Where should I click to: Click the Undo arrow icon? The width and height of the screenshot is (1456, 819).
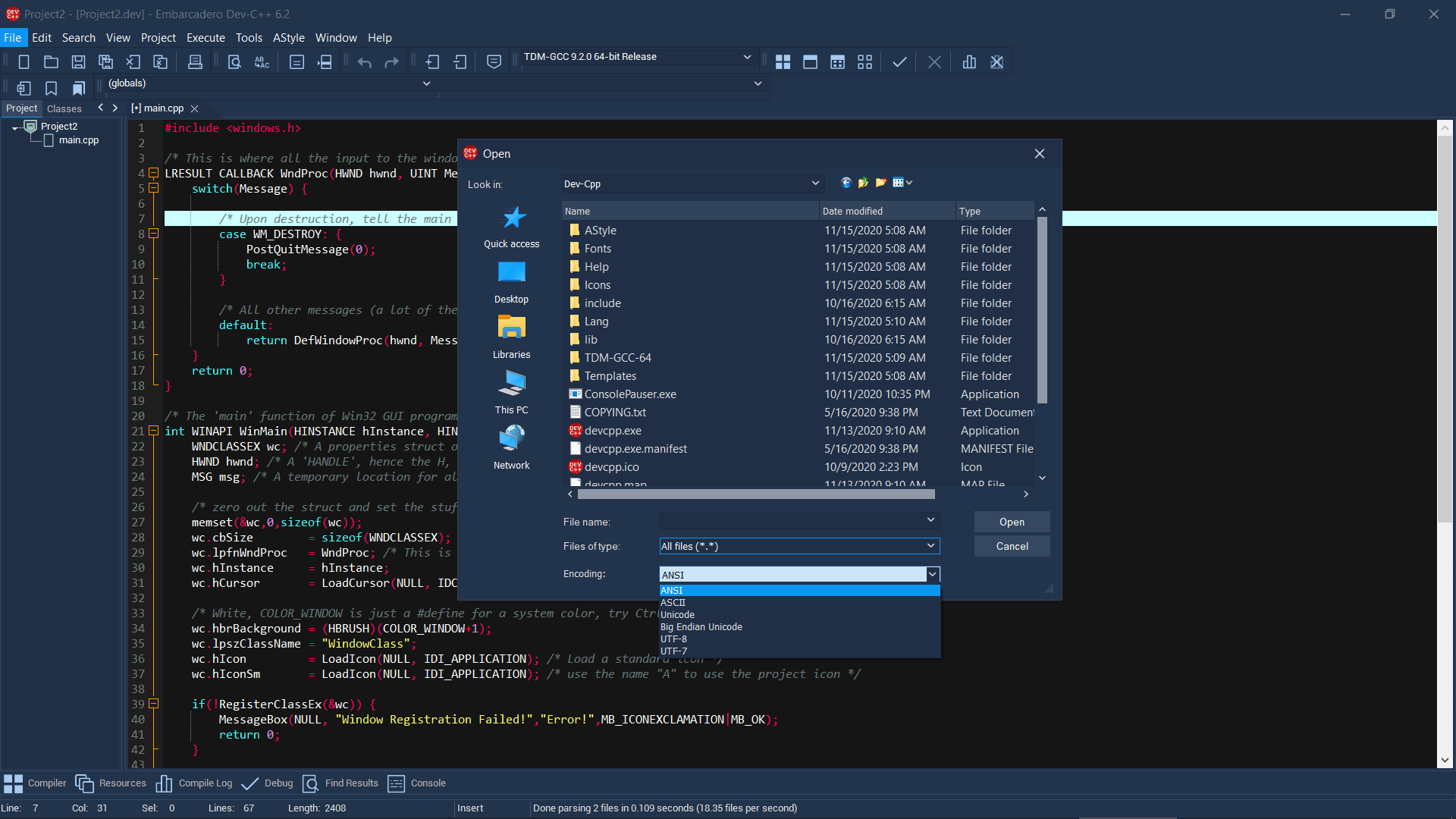point(365,61)
